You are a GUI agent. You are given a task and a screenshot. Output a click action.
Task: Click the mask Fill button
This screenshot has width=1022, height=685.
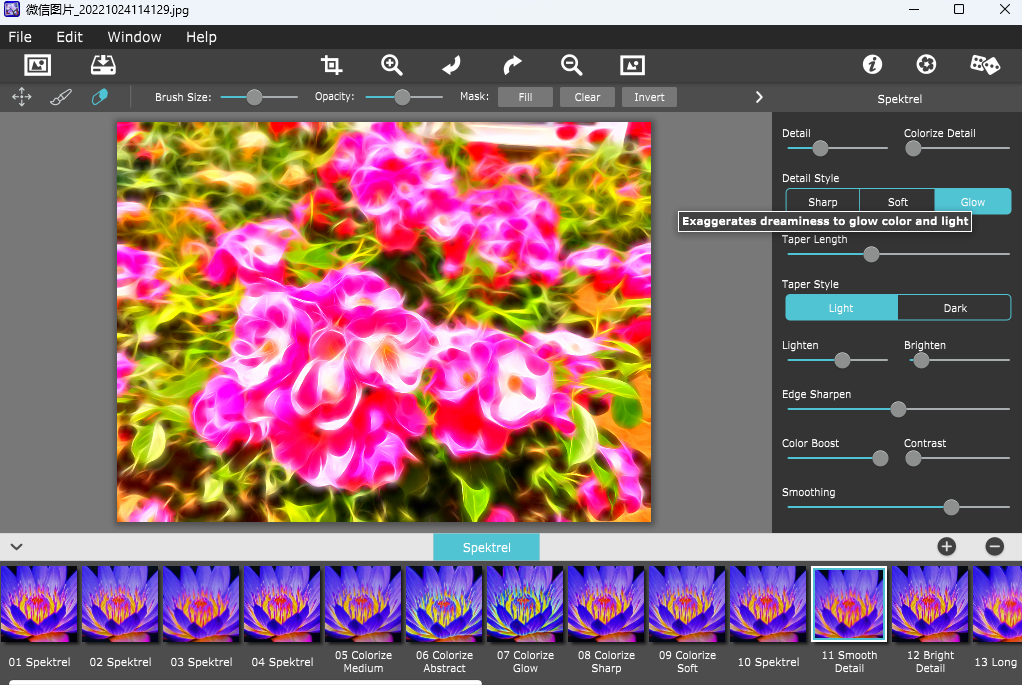click(x=525, y=97)
